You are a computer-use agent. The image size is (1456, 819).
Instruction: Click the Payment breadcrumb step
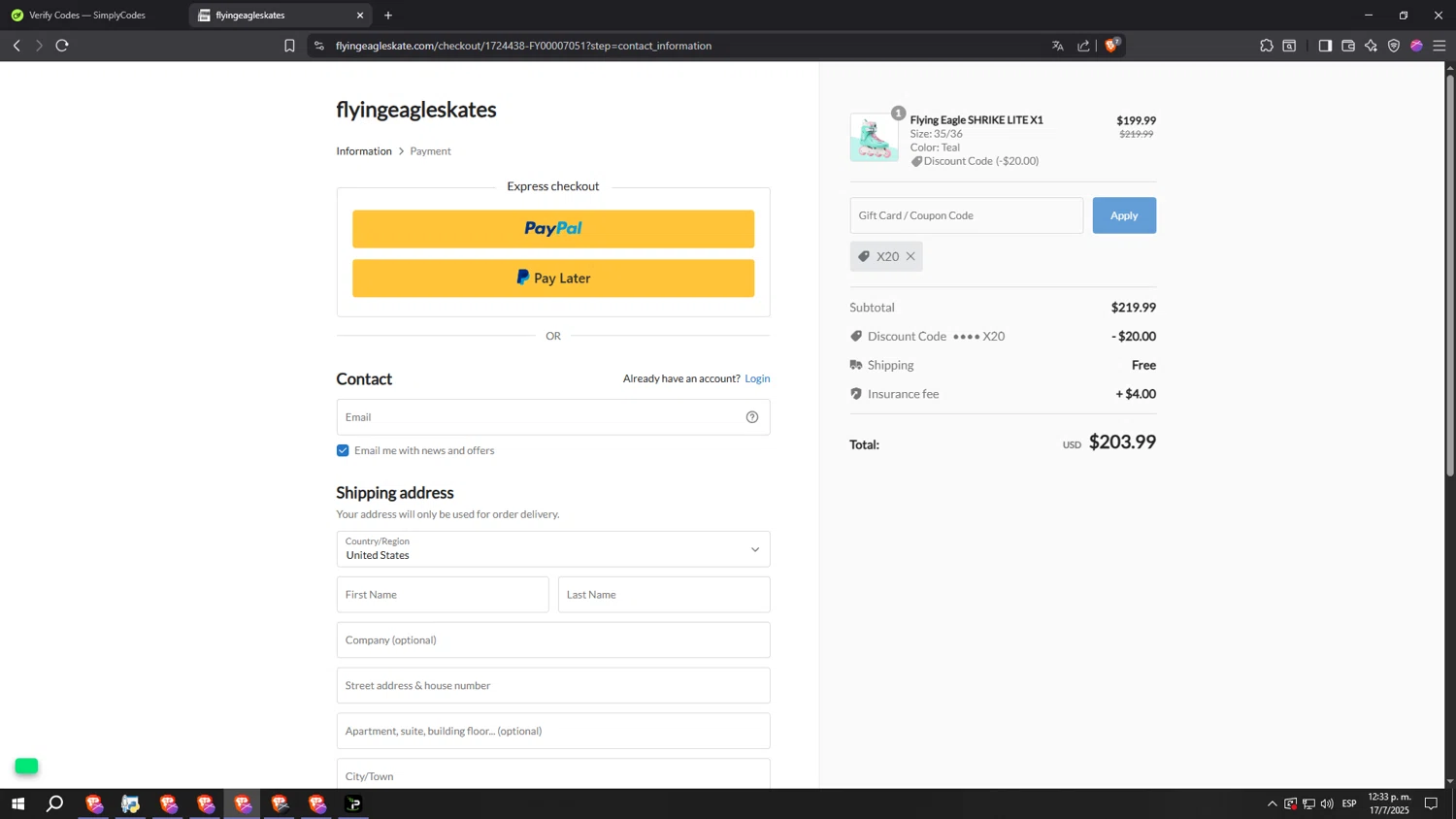430,151
